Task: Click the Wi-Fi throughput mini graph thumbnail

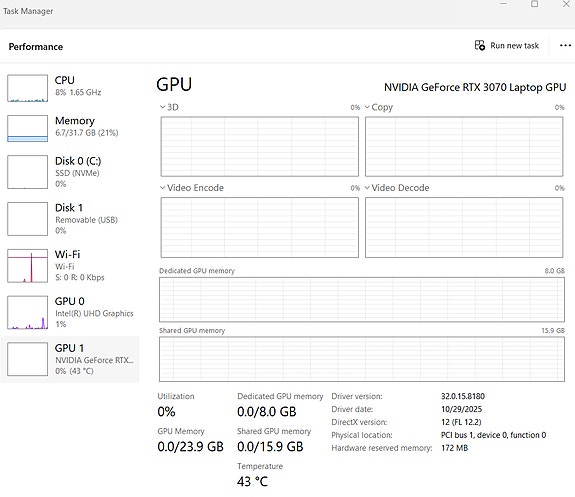Action: pos(28,266)
